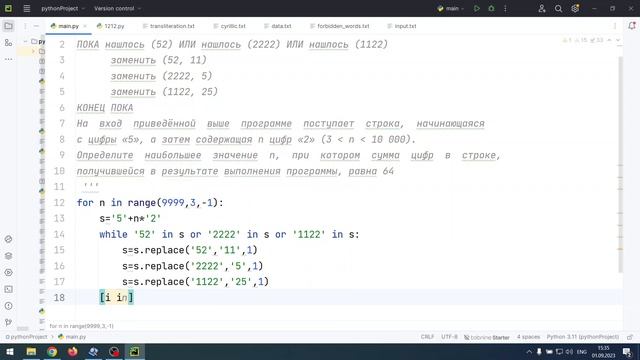Open the transliteration.txt tab
This screenshot has height=360, width=640.
click(x=168, y=26)
